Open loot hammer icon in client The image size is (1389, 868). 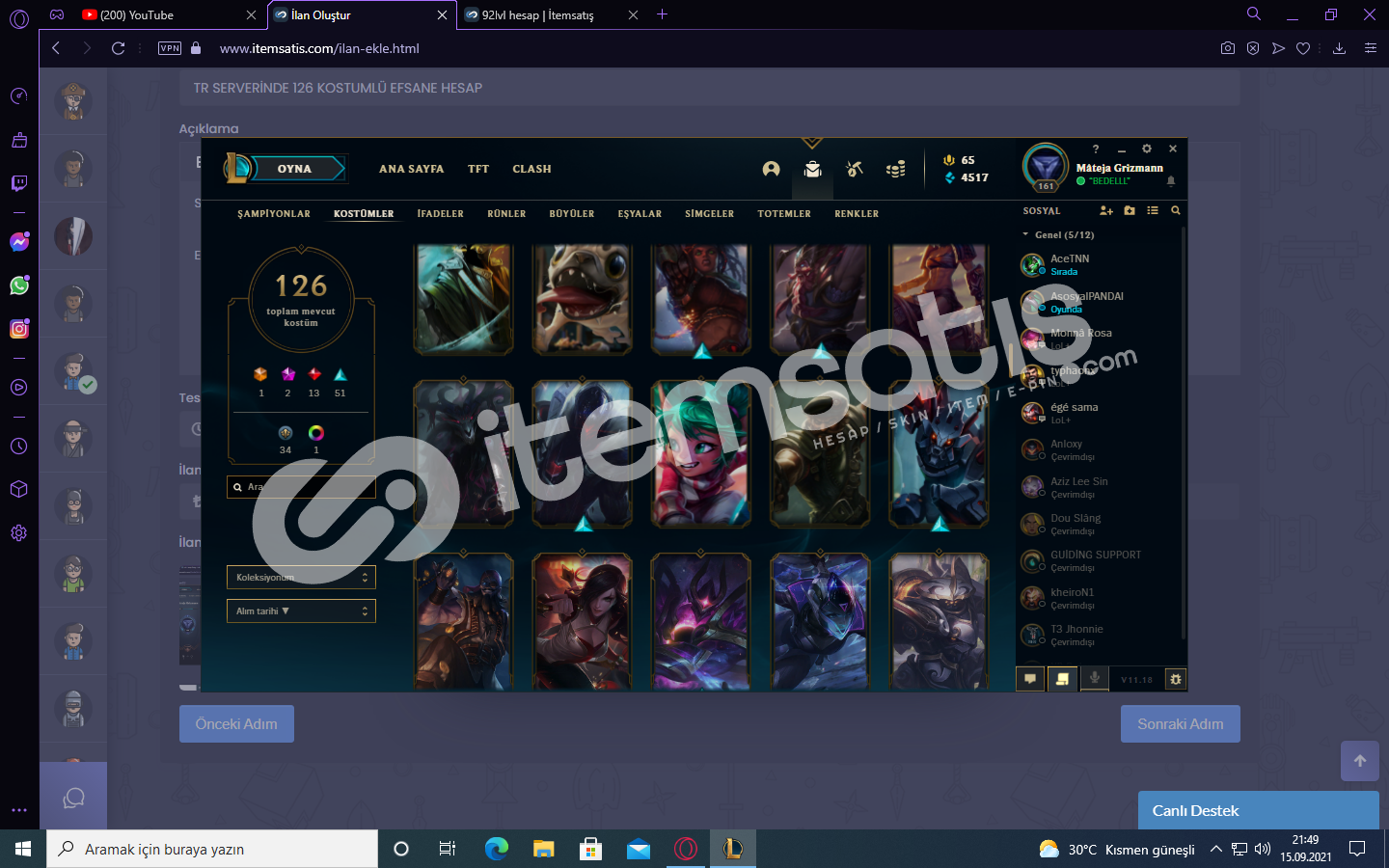tap(854, 169)
